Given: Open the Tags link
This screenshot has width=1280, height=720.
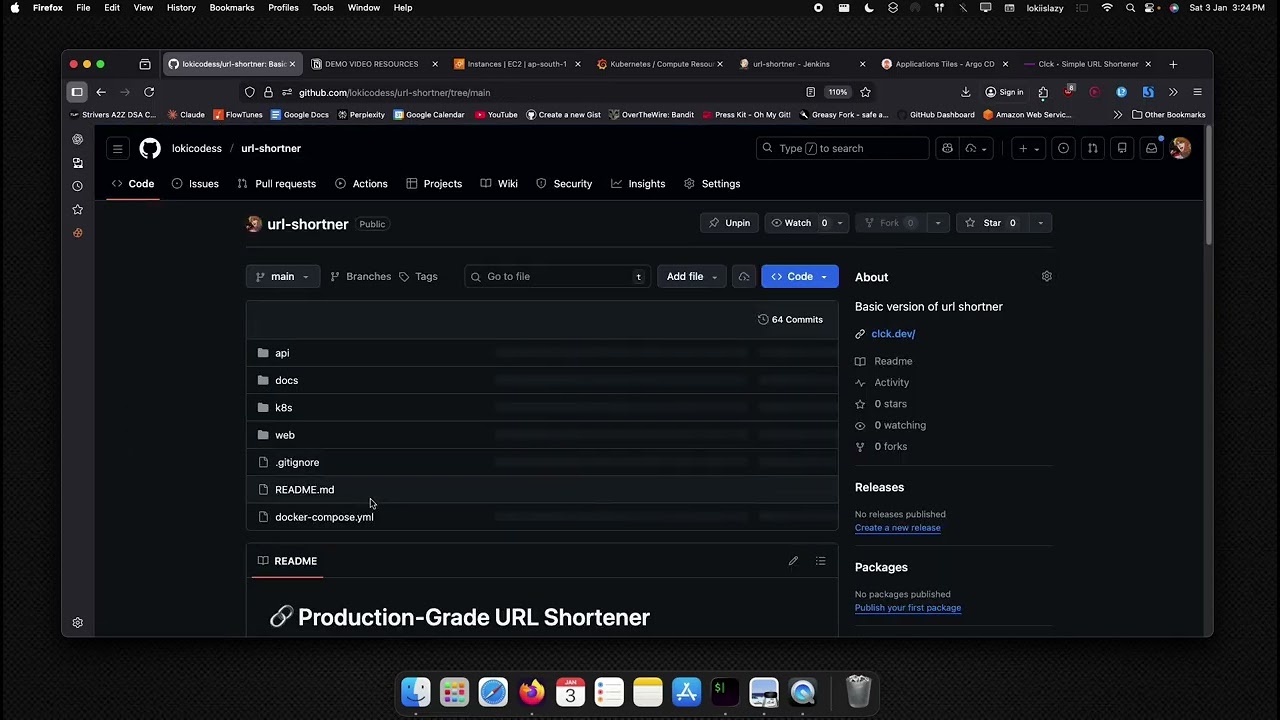Looking at the screenshot, I should pyautogui.click(x=418, y=277).
